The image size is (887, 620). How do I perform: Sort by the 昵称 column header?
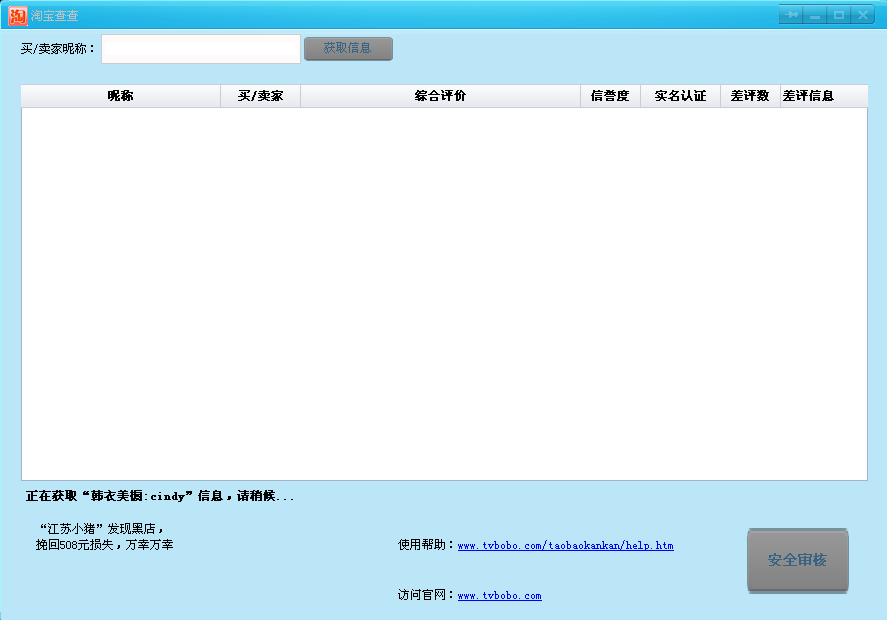pos(120,96)
